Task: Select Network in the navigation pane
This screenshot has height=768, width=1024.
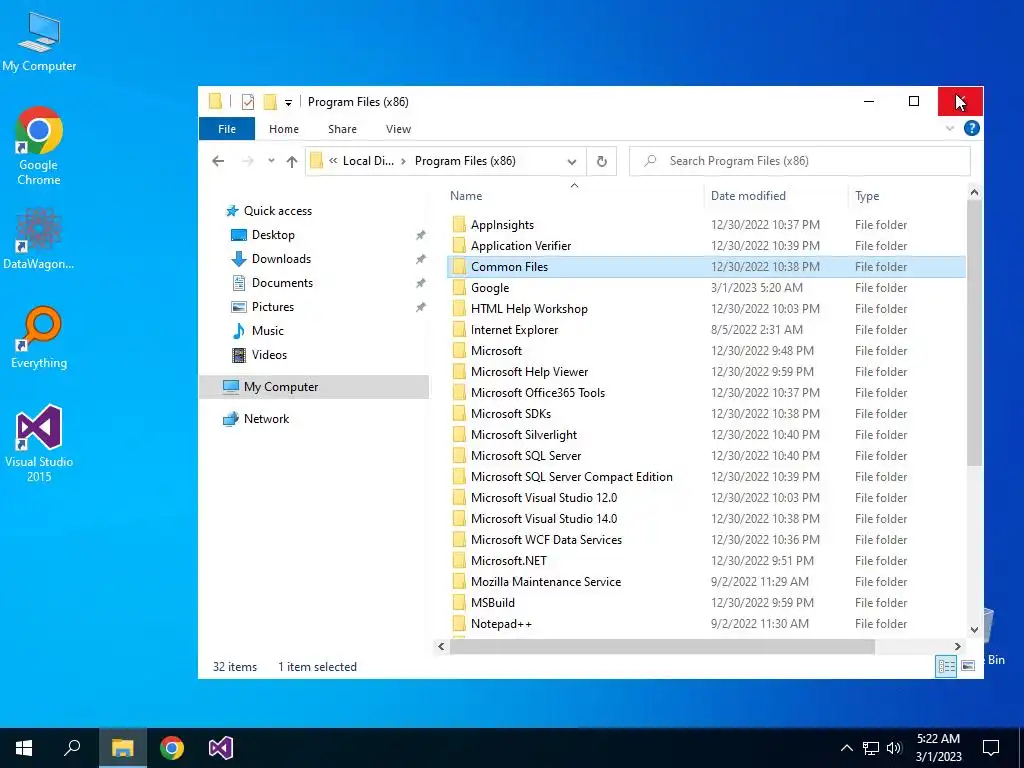Action: click(x=266, y=419)
